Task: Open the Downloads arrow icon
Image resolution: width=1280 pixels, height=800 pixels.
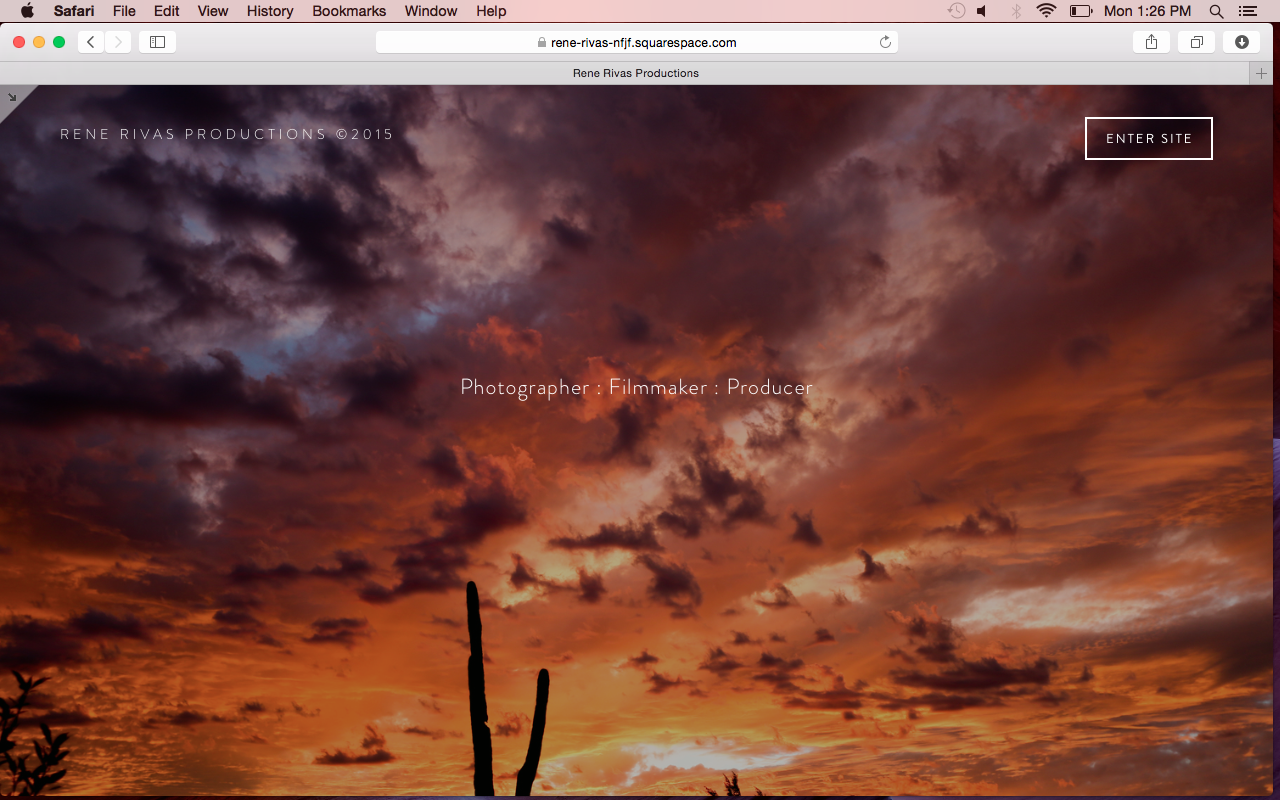Action: pos(1241,42)
